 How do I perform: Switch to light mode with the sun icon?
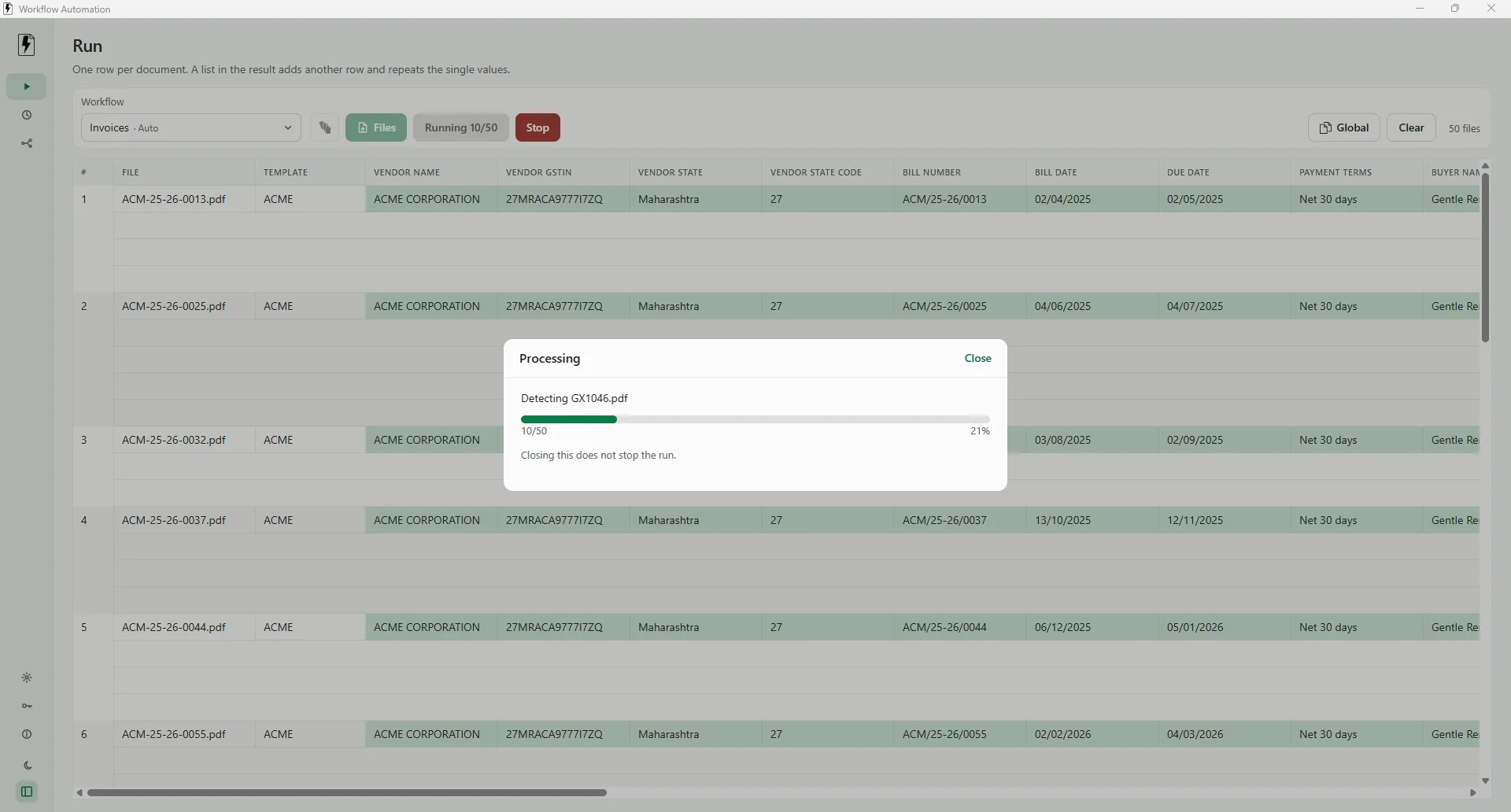click(x=27, y=677)
